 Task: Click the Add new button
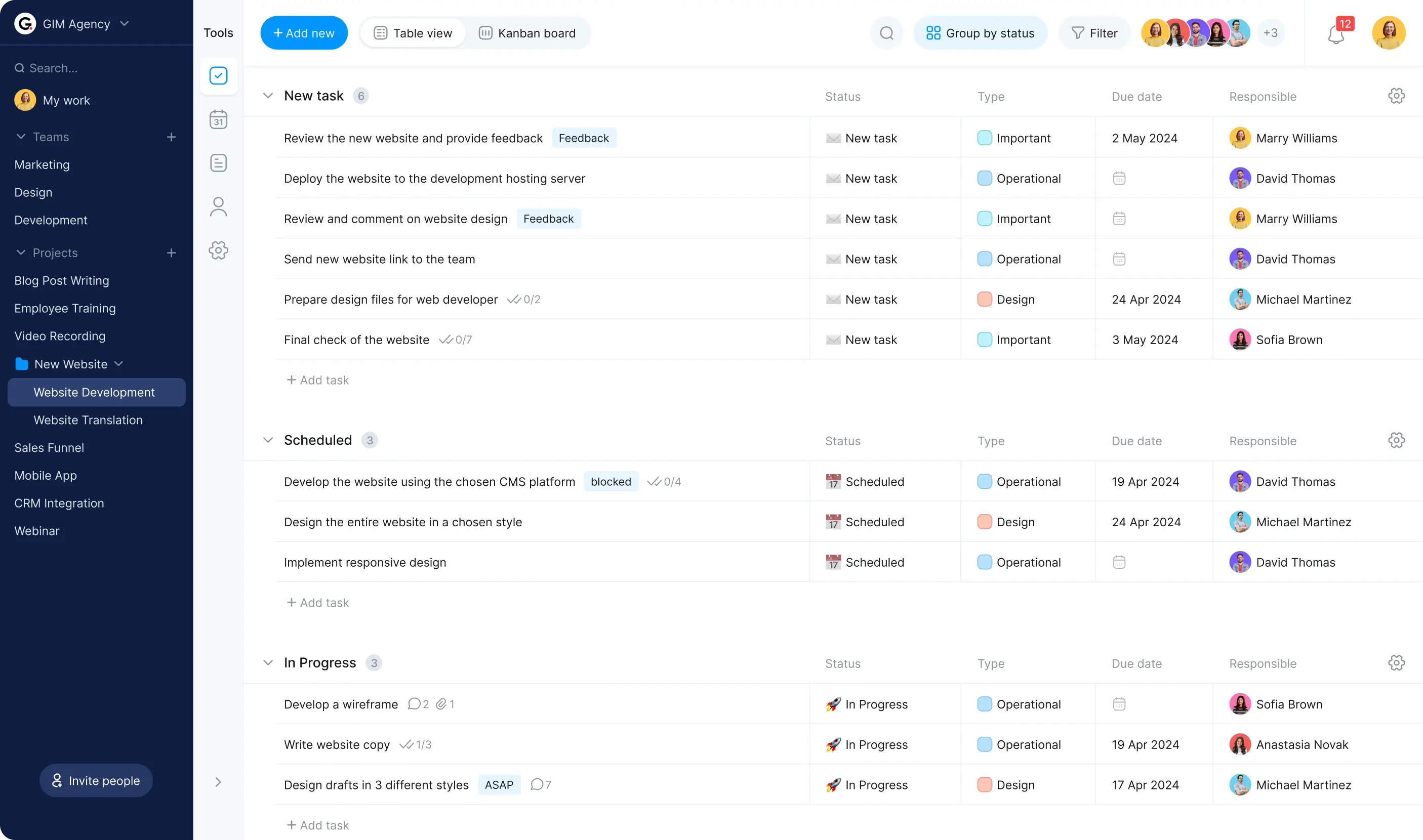pos(304,33)
